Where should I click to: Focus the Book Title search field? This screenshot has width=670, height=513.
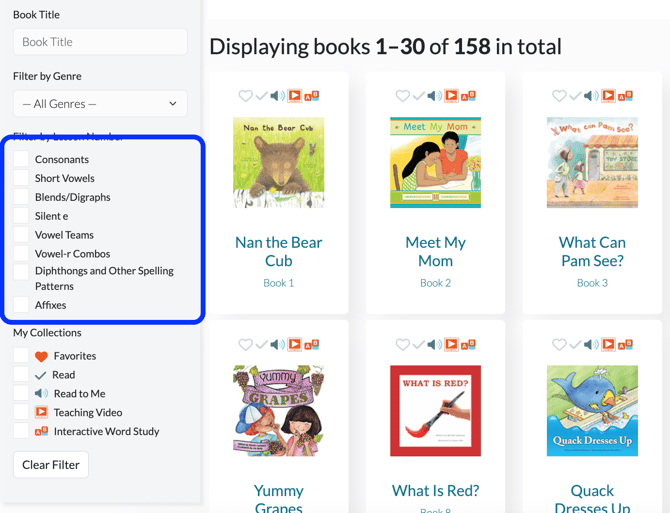(x=100, y=42)
